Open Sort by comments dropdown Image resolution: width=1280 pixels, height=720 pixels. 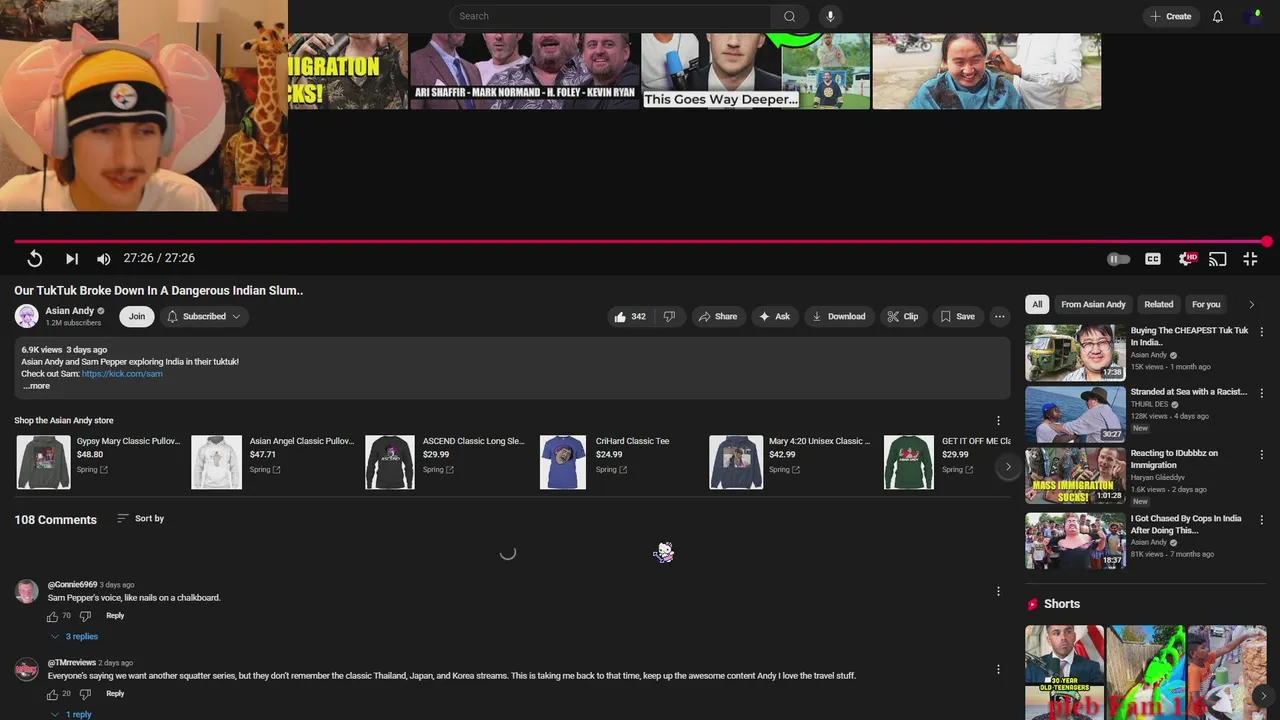pos(140,519)
